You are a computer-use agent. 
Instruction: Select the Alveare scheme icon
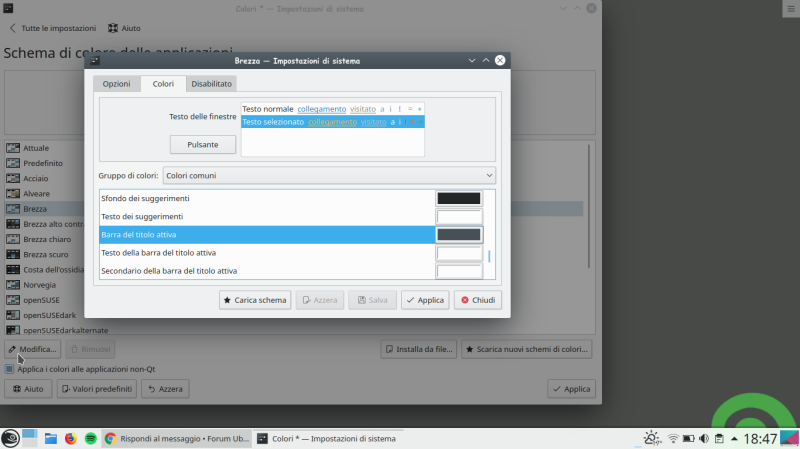click(13, 193)
